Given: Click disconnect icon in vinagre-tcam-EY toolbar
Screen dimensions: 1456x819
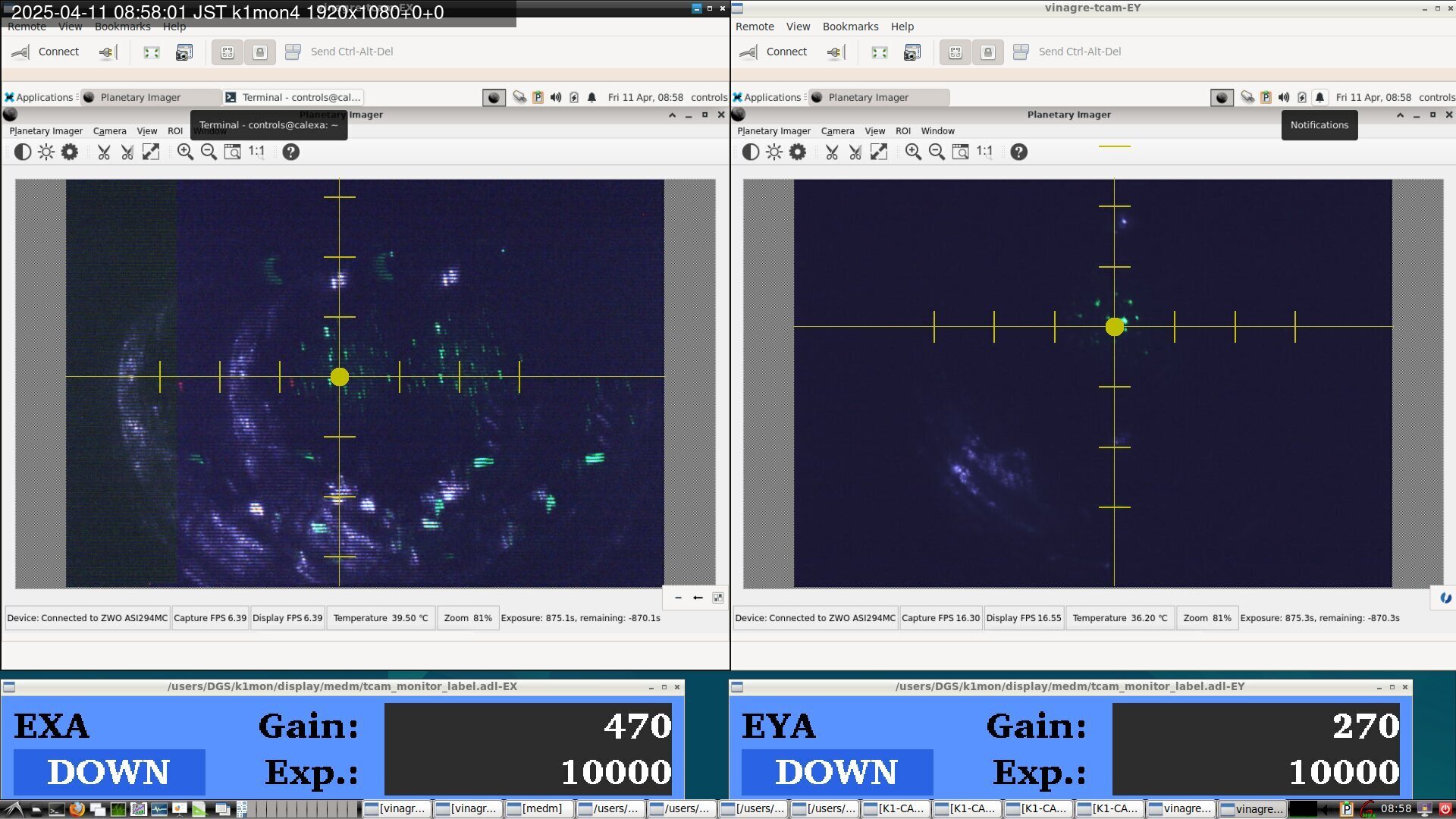Looking at the screenshot, I should pos(835,52).
